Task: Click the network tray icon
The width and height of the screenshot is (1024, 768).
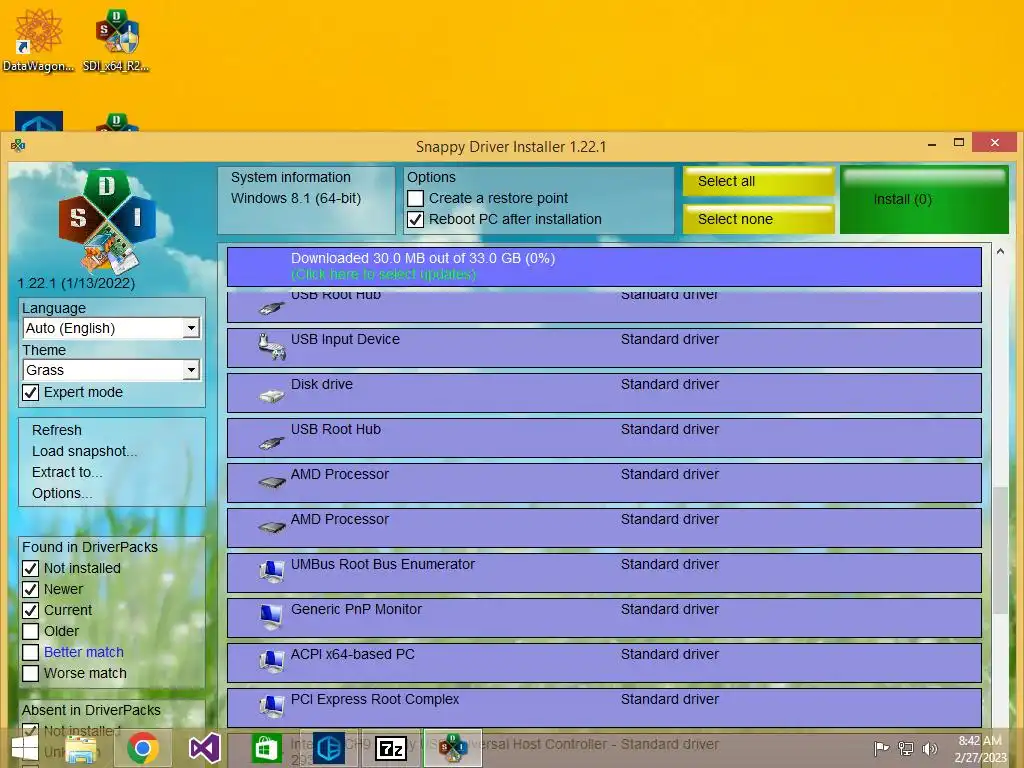Action: (x=905, y=749)
